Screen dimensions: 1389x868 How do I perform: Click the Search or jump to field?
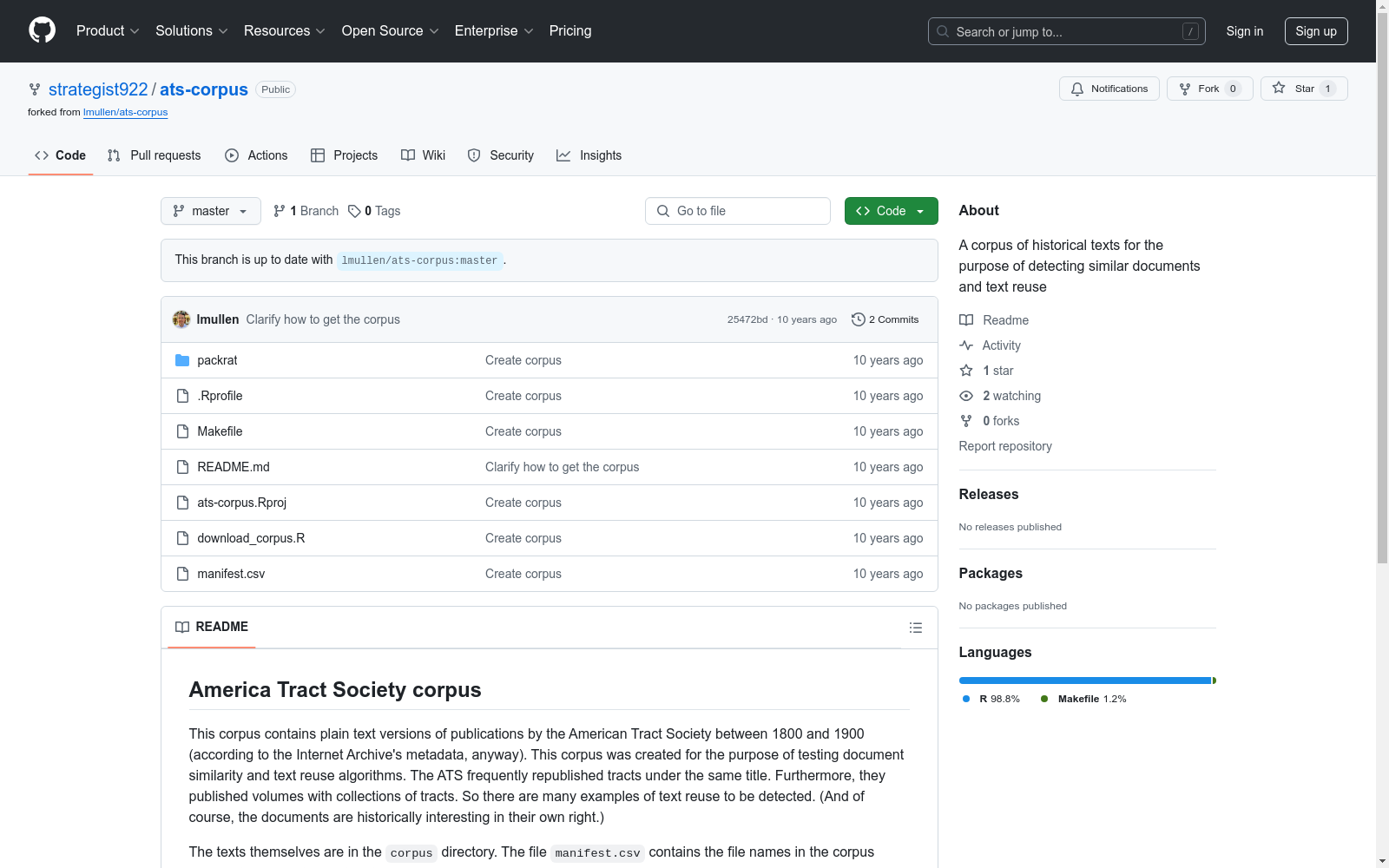1067,31
